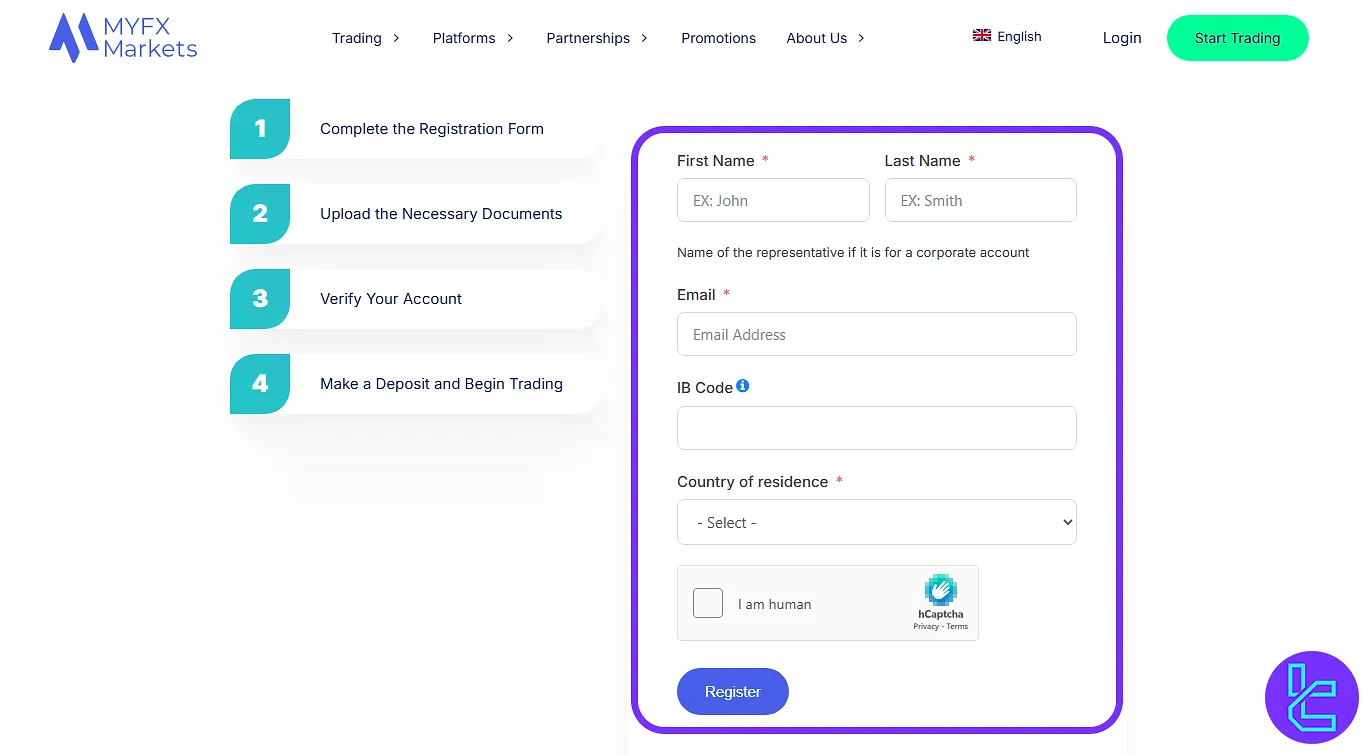
Task: Click the step 1 number badge
Action: 260,129
